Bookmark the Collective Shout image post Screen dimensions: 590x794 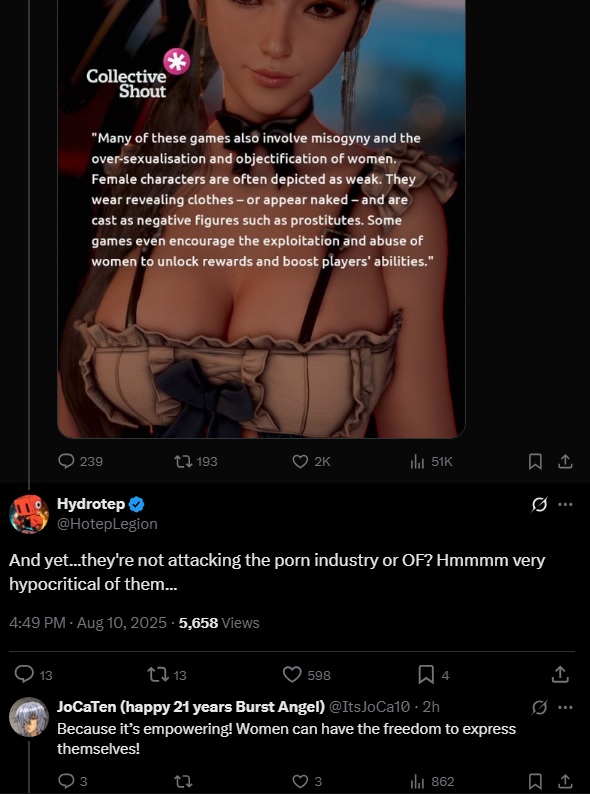[x=535, y=461]
